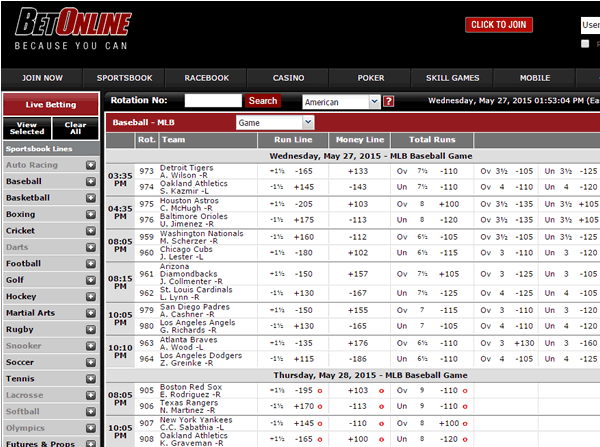Select Chicago Cubs run line -180

[x=303, y=253]
